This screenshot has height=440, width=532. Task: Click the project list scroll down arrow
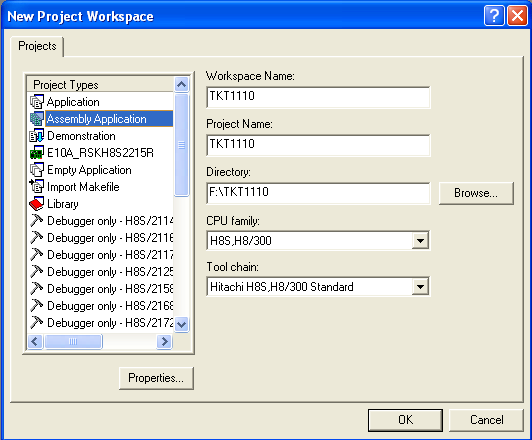[182, 324]
